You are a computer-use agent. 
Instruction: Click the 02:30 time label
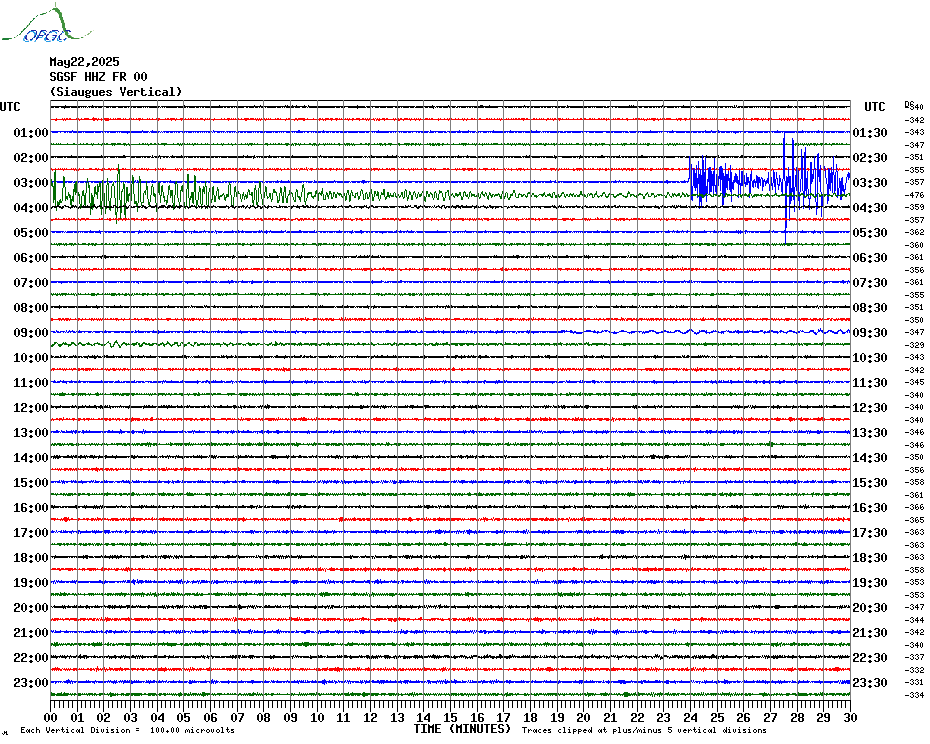pos(870,157)
